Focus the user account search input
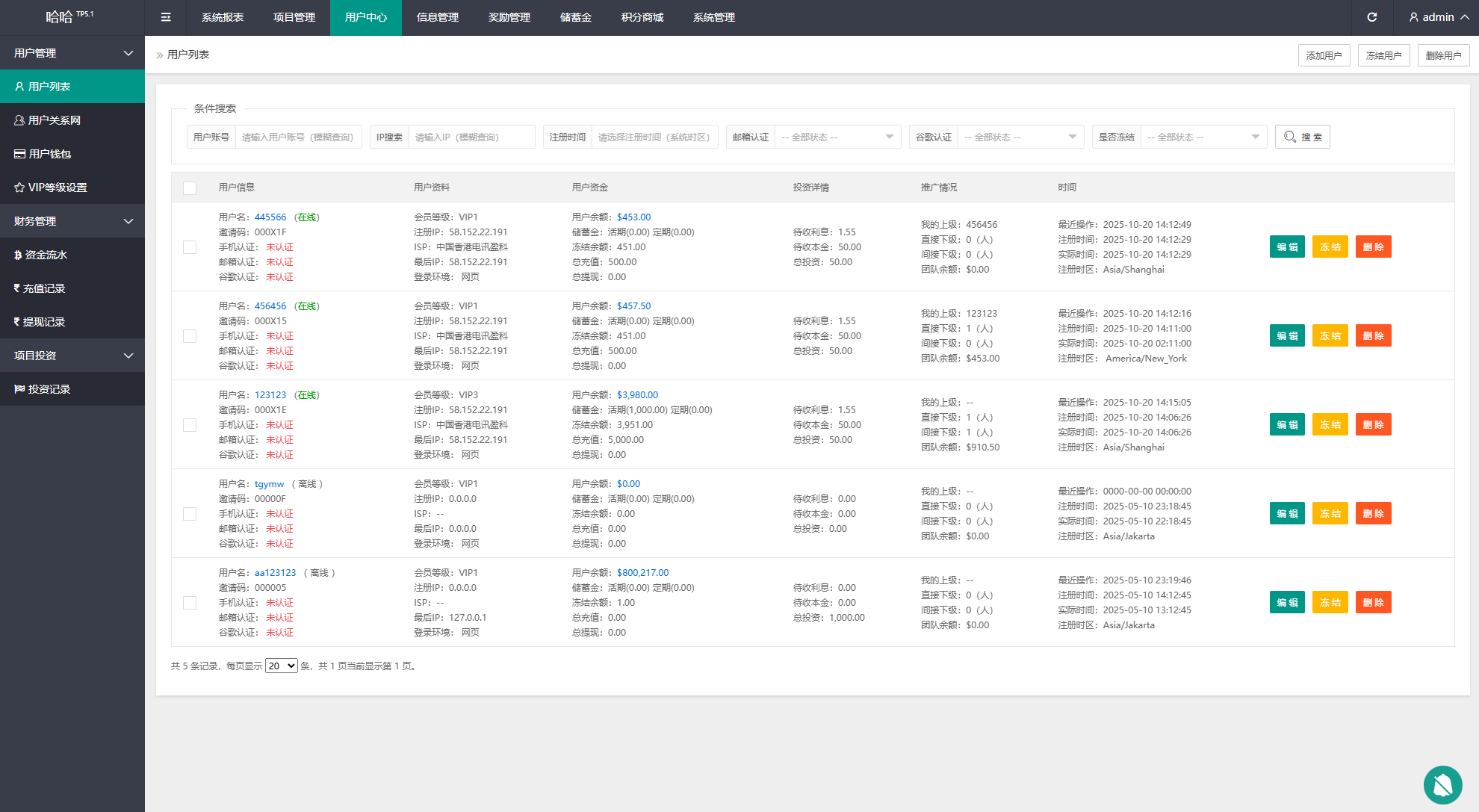The width and height of the screenshot is (1479, 812). pos(298,137)
